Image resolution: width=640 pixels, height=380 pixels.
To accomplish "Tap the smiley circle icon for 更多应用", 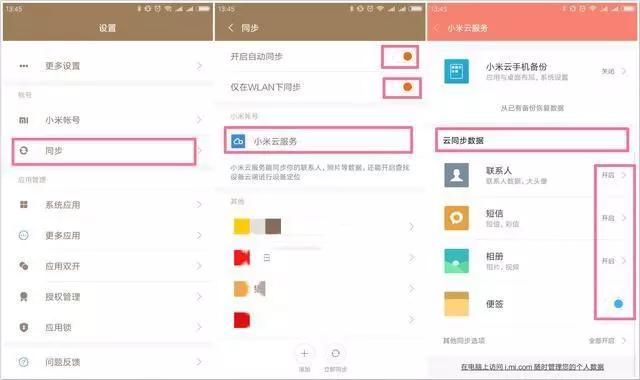I will tap(24, 235).
